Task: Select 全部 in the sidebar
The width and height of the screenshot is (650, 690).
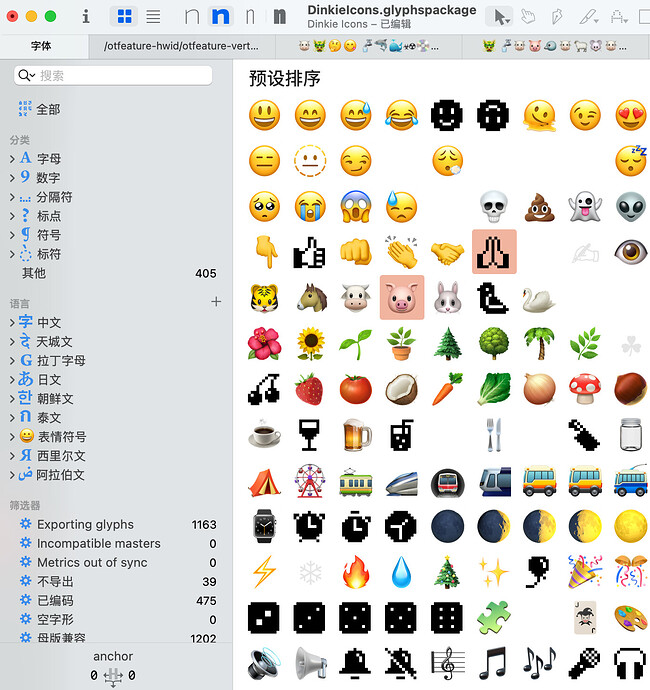Action: click(x=39, y=109)
